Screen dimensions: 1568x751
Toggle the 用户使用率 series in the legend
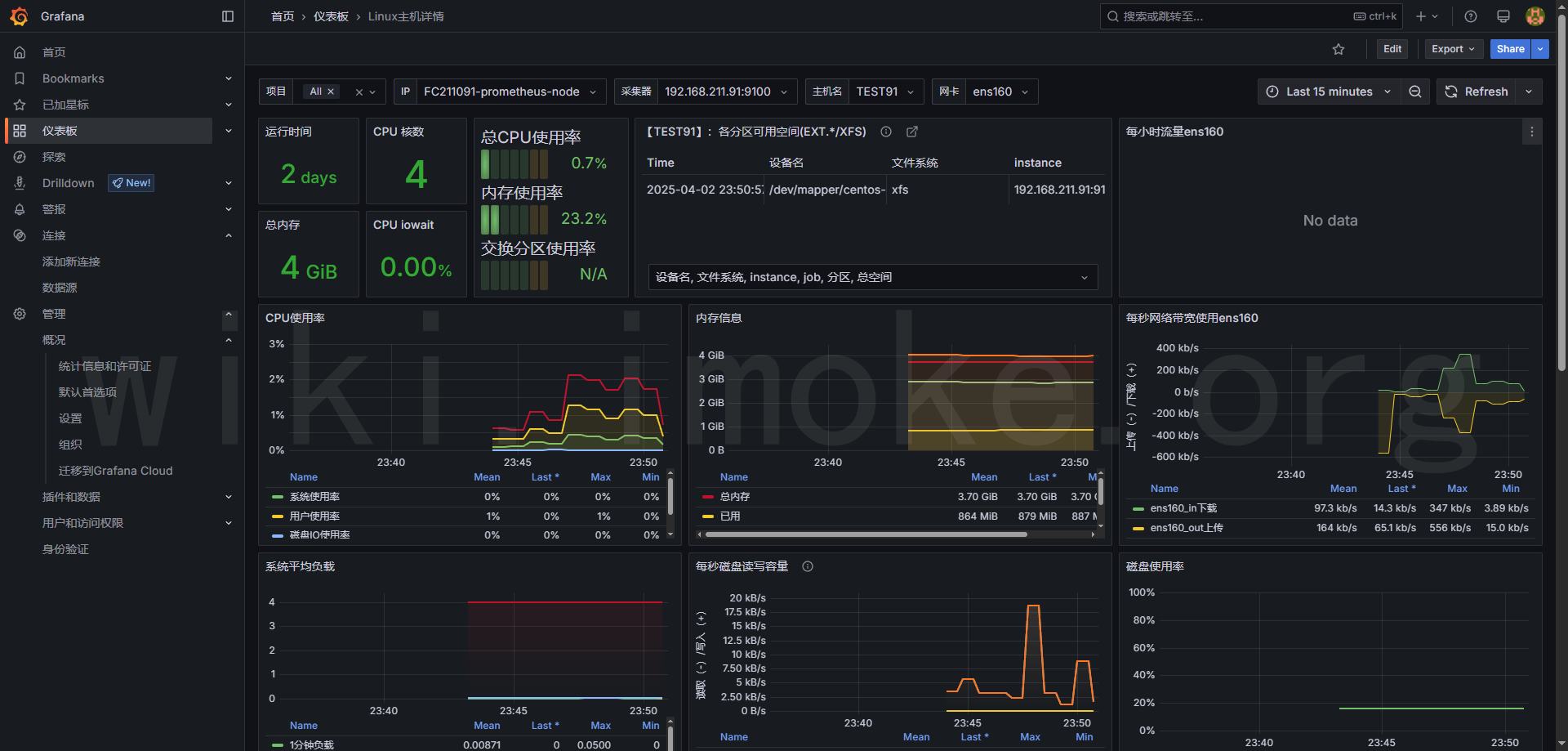coord(314,516)
